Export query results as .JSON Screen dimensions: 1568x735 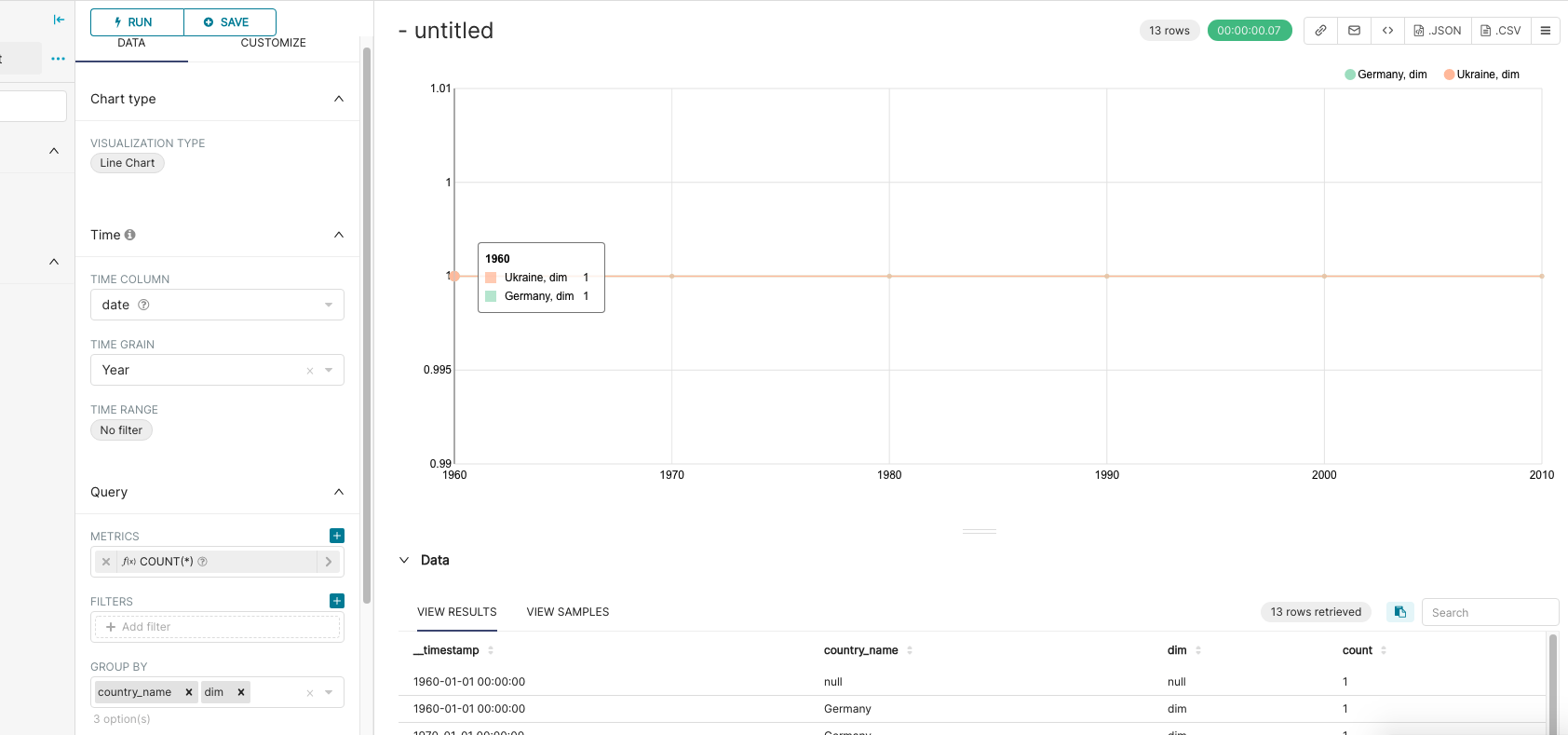tap(1438, 30)
